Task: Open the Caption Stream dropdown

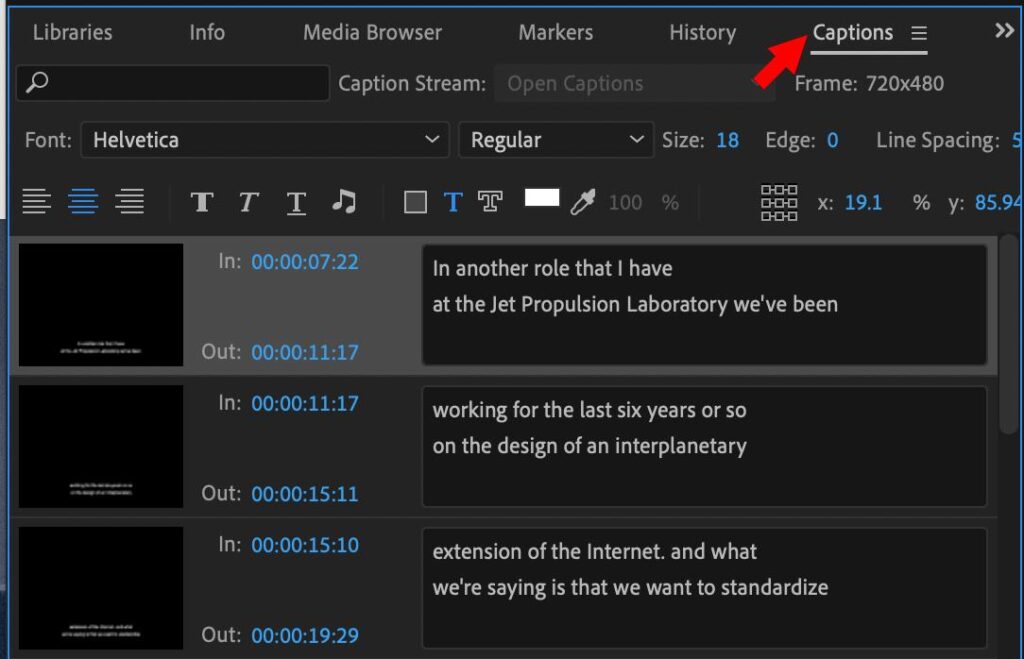Action: pyautogui.click(x=634, y=83)
